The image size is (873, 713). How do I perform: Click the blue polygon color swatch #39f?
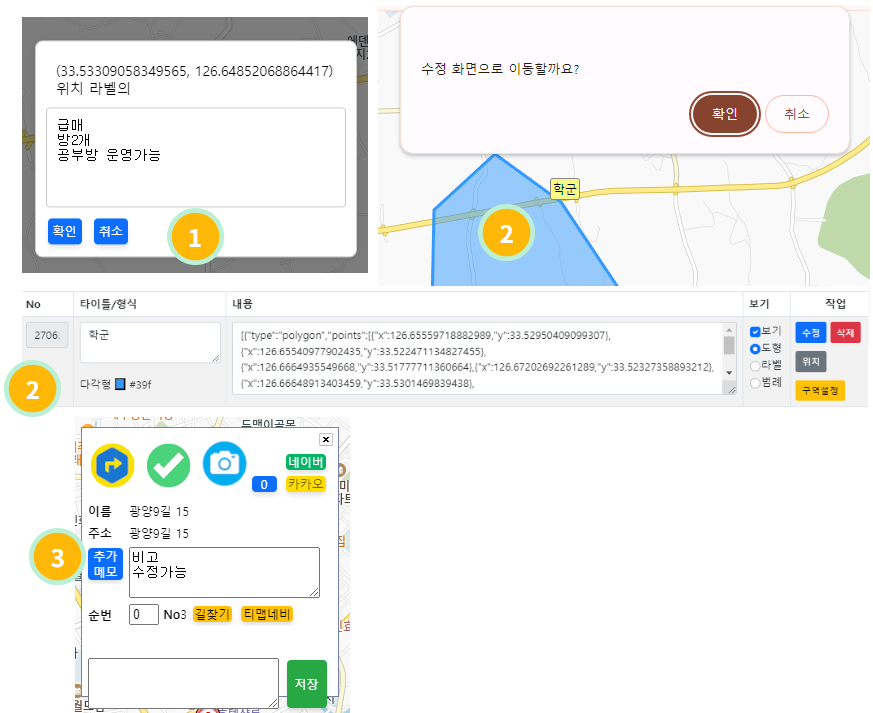point(119,383)
